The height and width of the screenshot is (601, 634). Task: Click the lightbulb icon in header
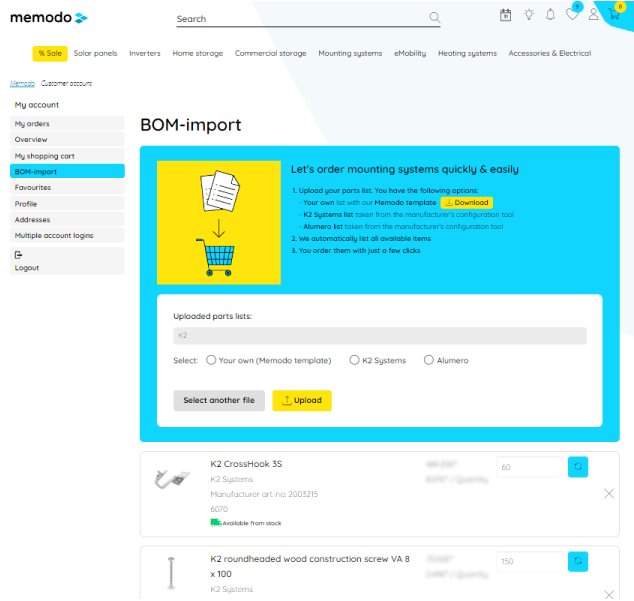tap(528, 15)
